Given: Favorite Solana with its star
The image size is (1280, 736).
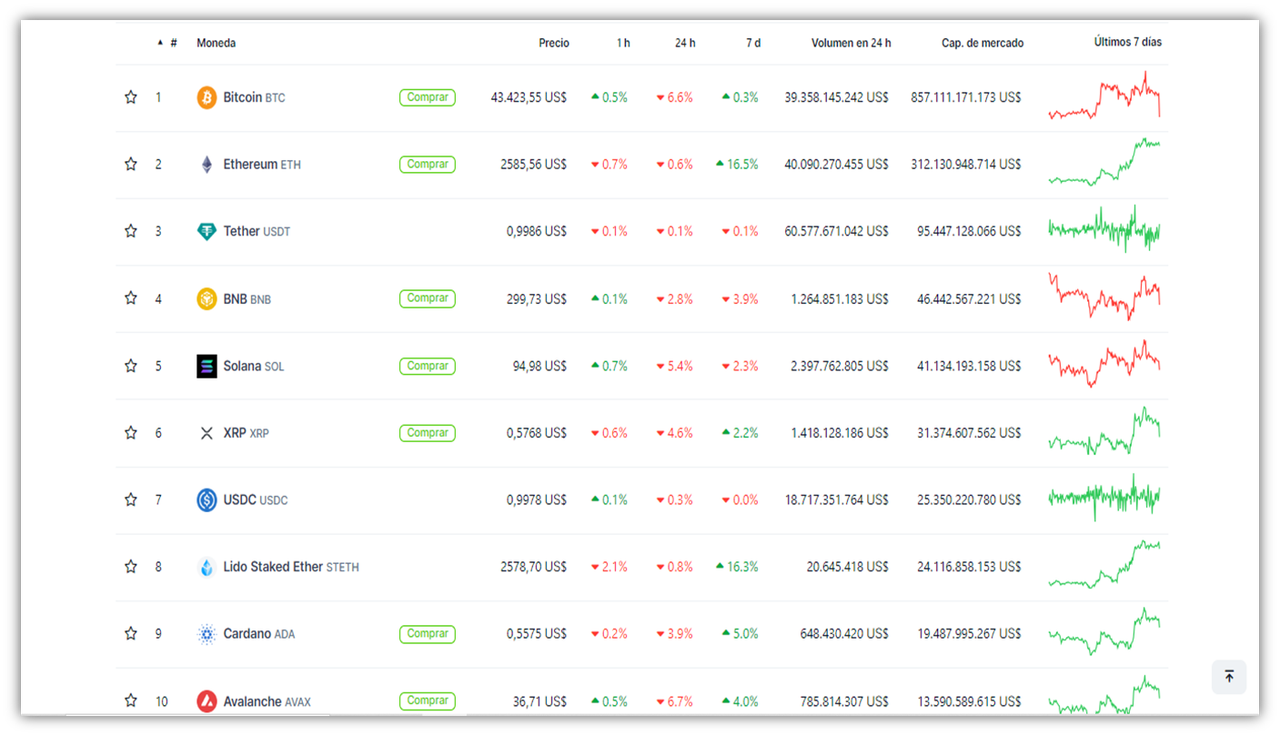Looking at the screenshot, I should point(130,366).
